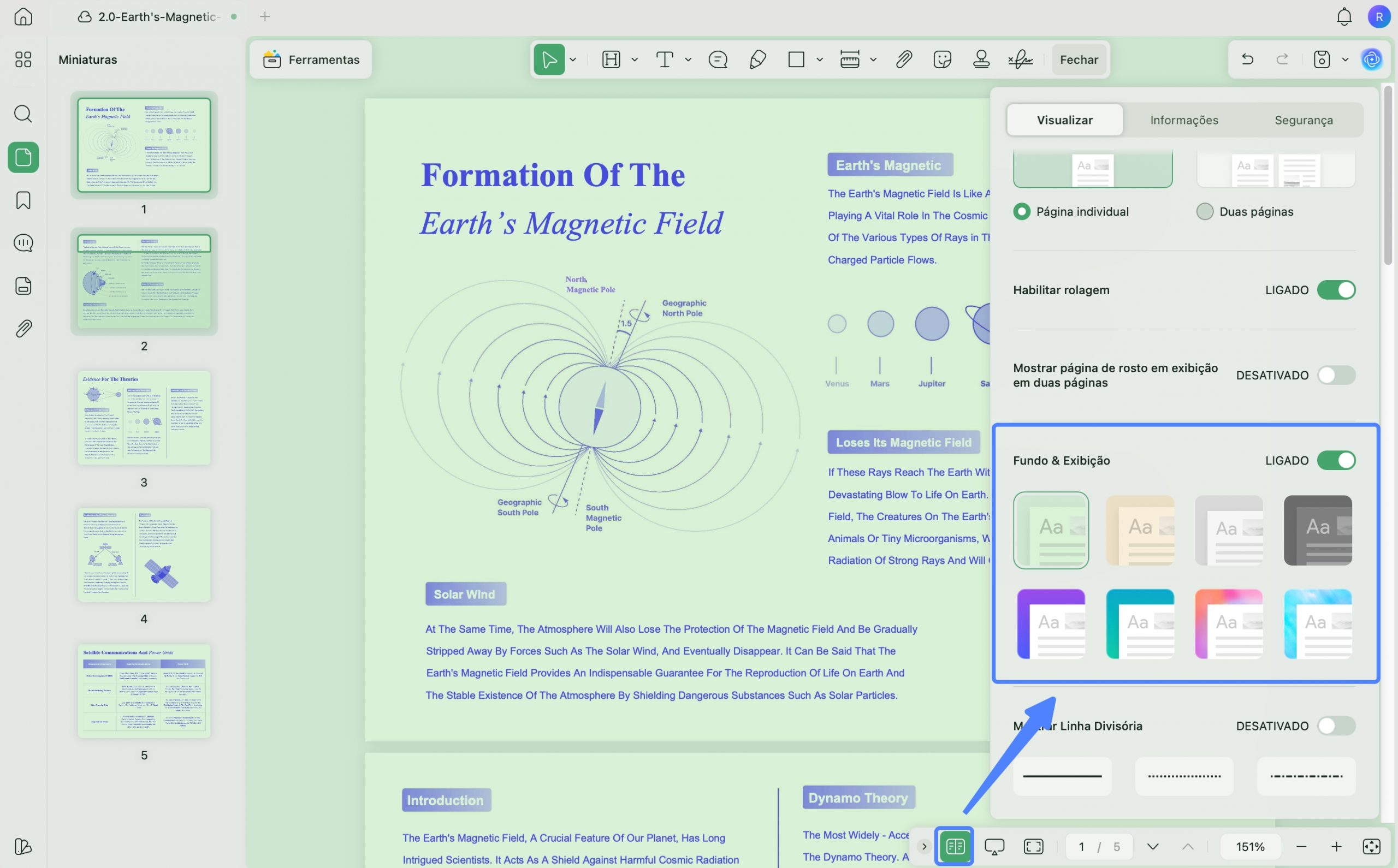Expand text tool dropdown arrow
Image resolution: width=1398 pixels, height=868 pixels.
[688, 59]
